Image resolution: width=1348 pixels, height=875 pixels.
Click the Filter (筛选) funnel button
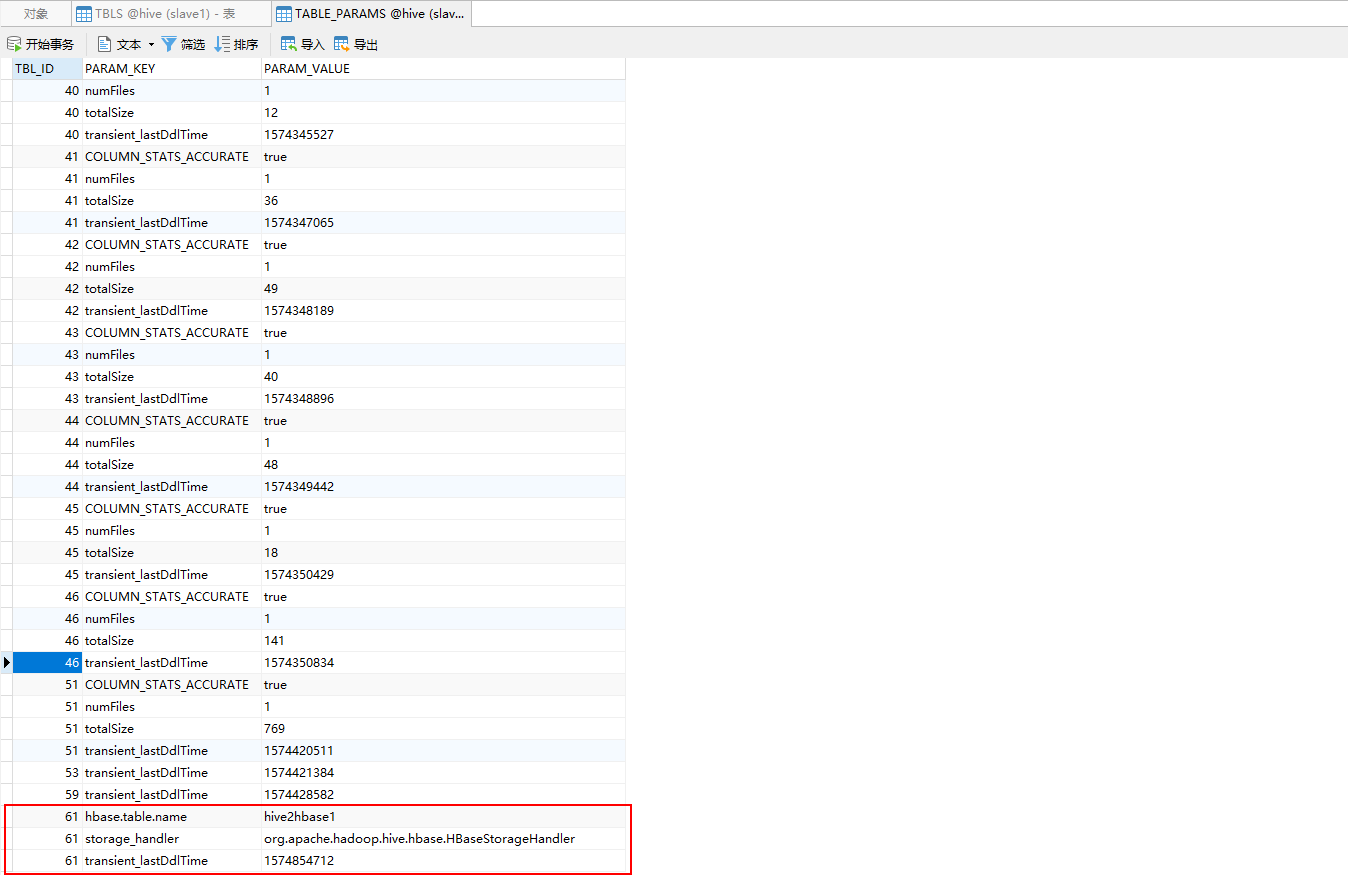point(183,44)
